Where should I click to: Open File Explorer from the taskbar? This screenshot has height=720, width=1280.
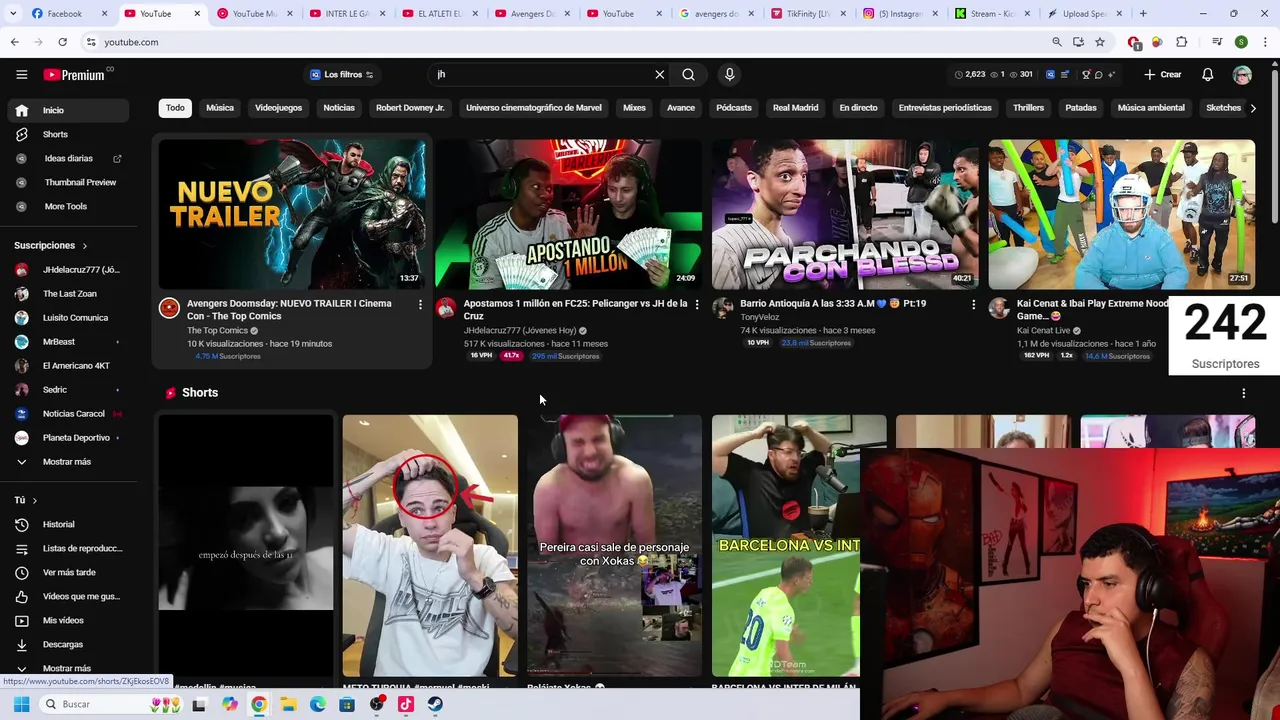pyautogui.click(x=288, y=704)
